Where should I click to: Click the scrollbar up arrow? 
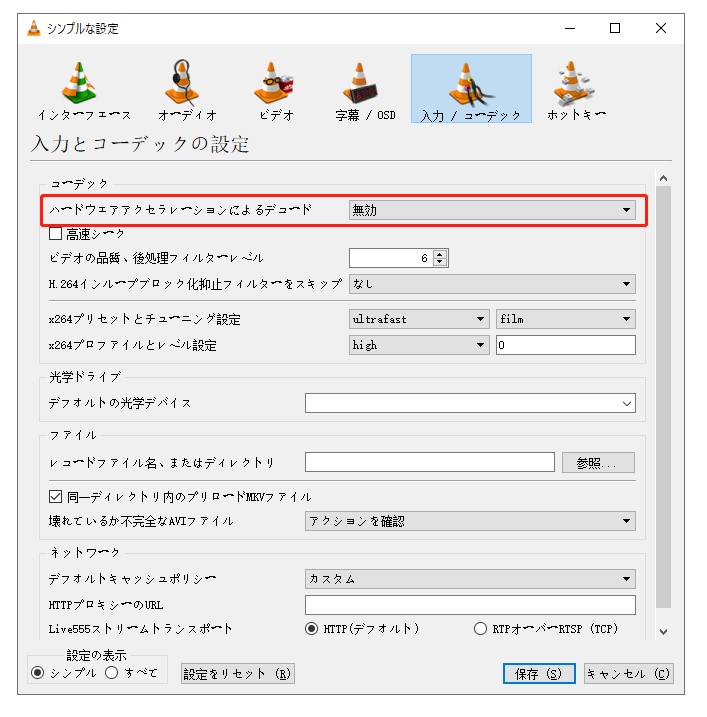pos(664,178)
